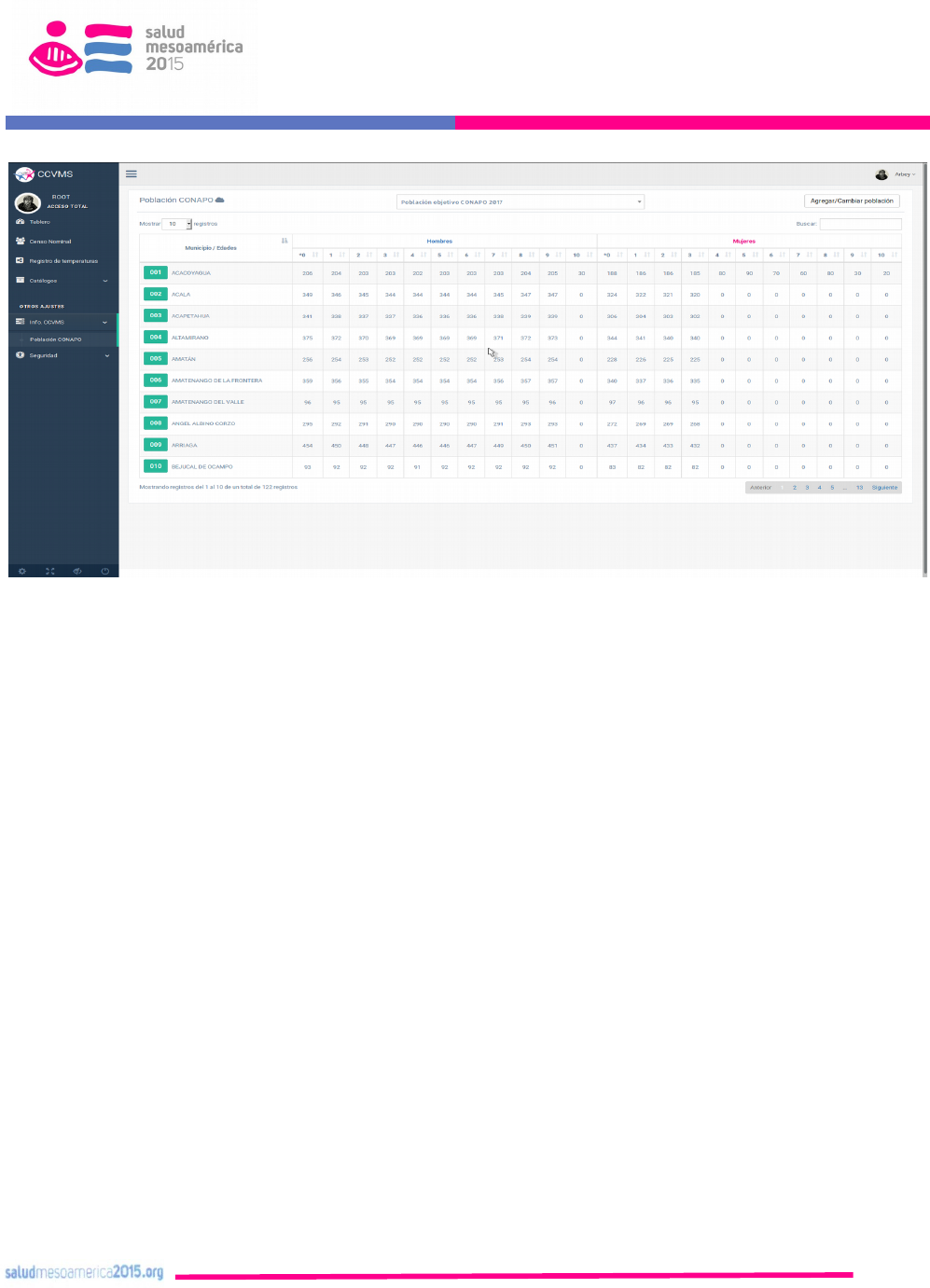Click the CCVMS logo icon

click(x=24, y=174)
